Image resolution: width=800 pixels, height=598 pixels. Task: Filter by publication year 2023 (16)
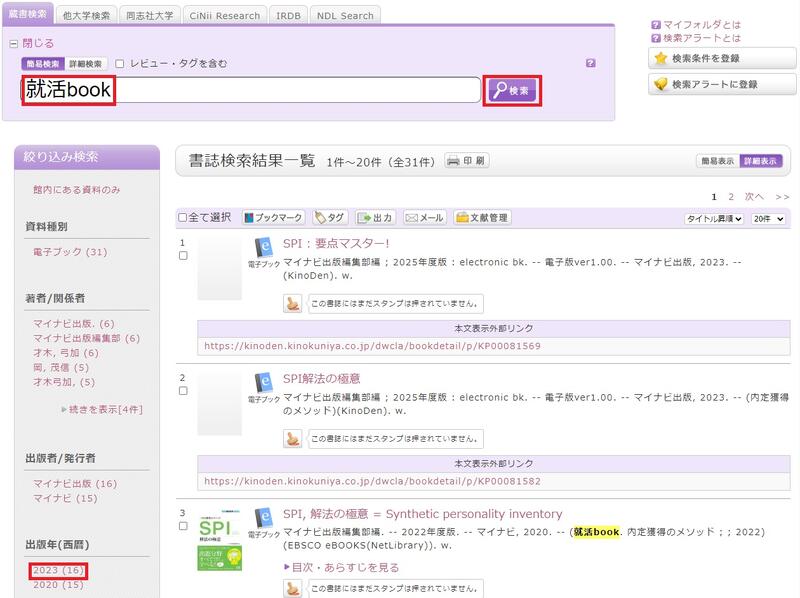[x=58, y=570]
